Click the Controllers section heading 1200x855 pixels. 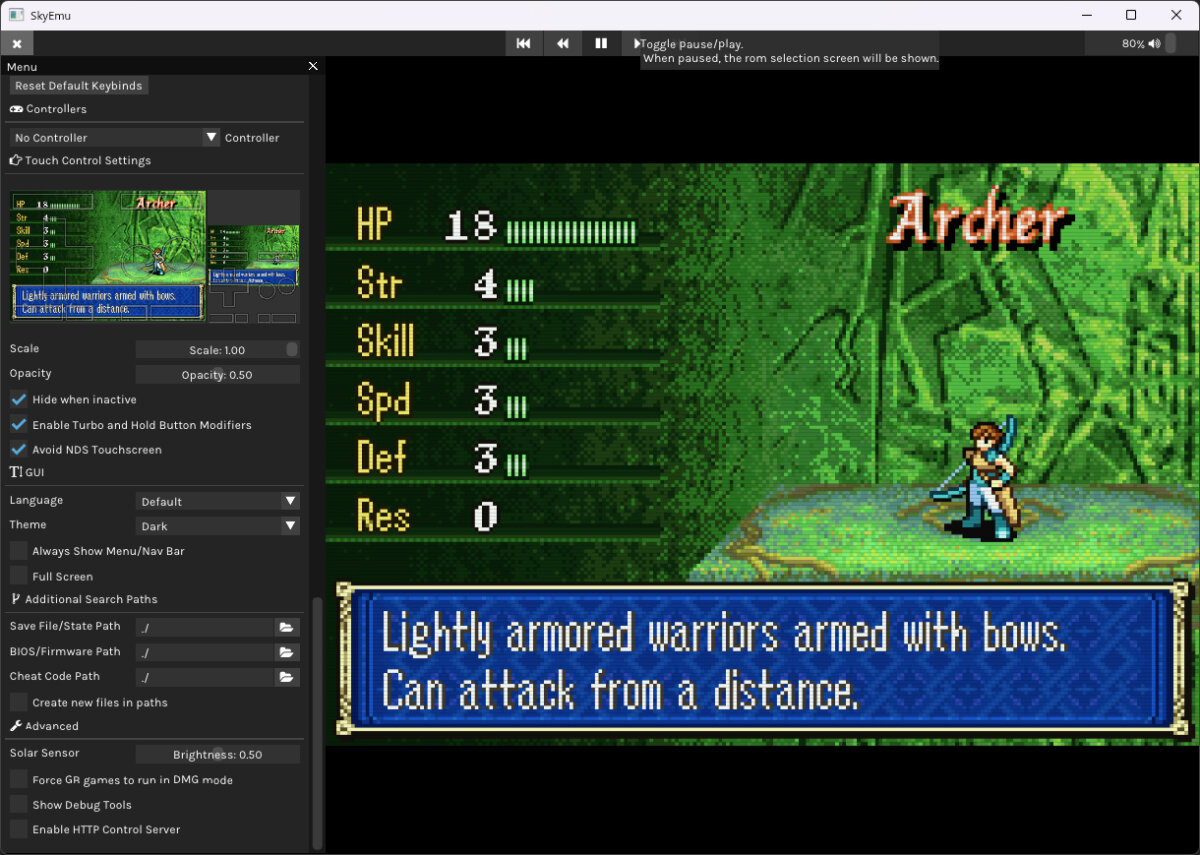(56, 109)
